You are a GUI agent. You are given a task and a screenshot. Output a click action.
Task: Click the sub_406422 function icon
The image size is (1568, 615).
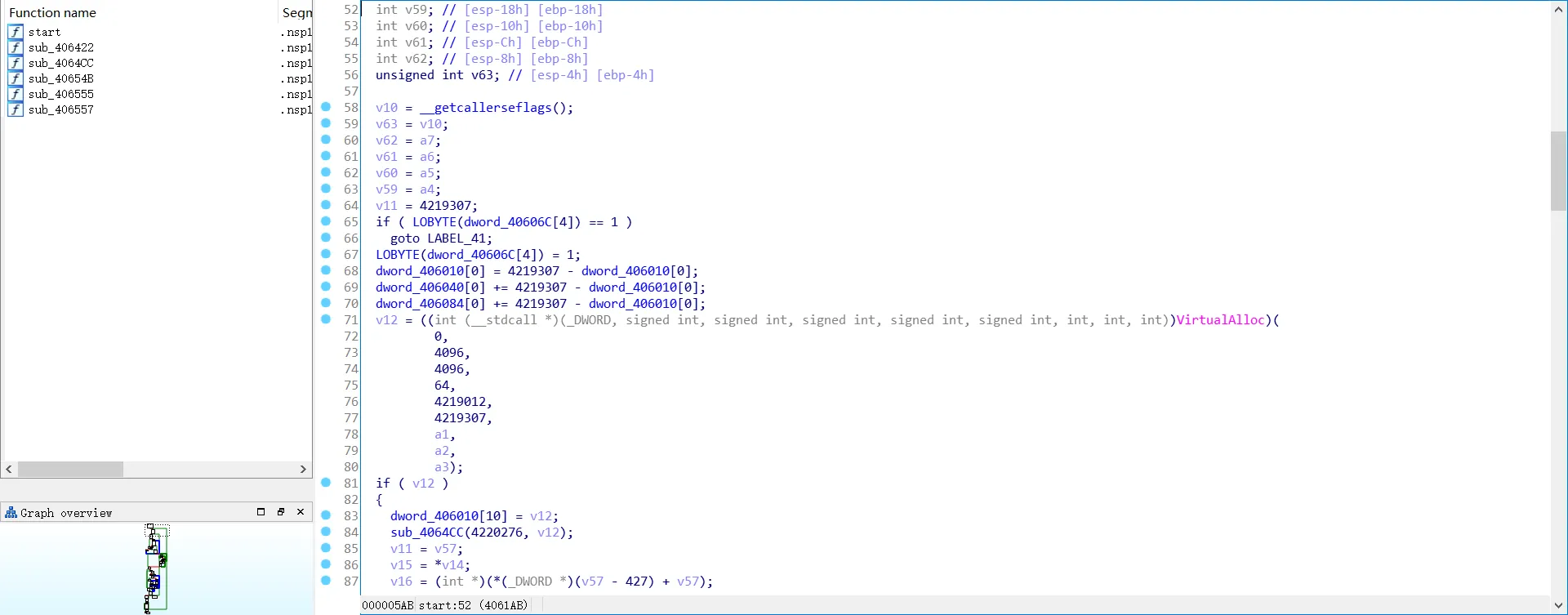pos(16,47)
